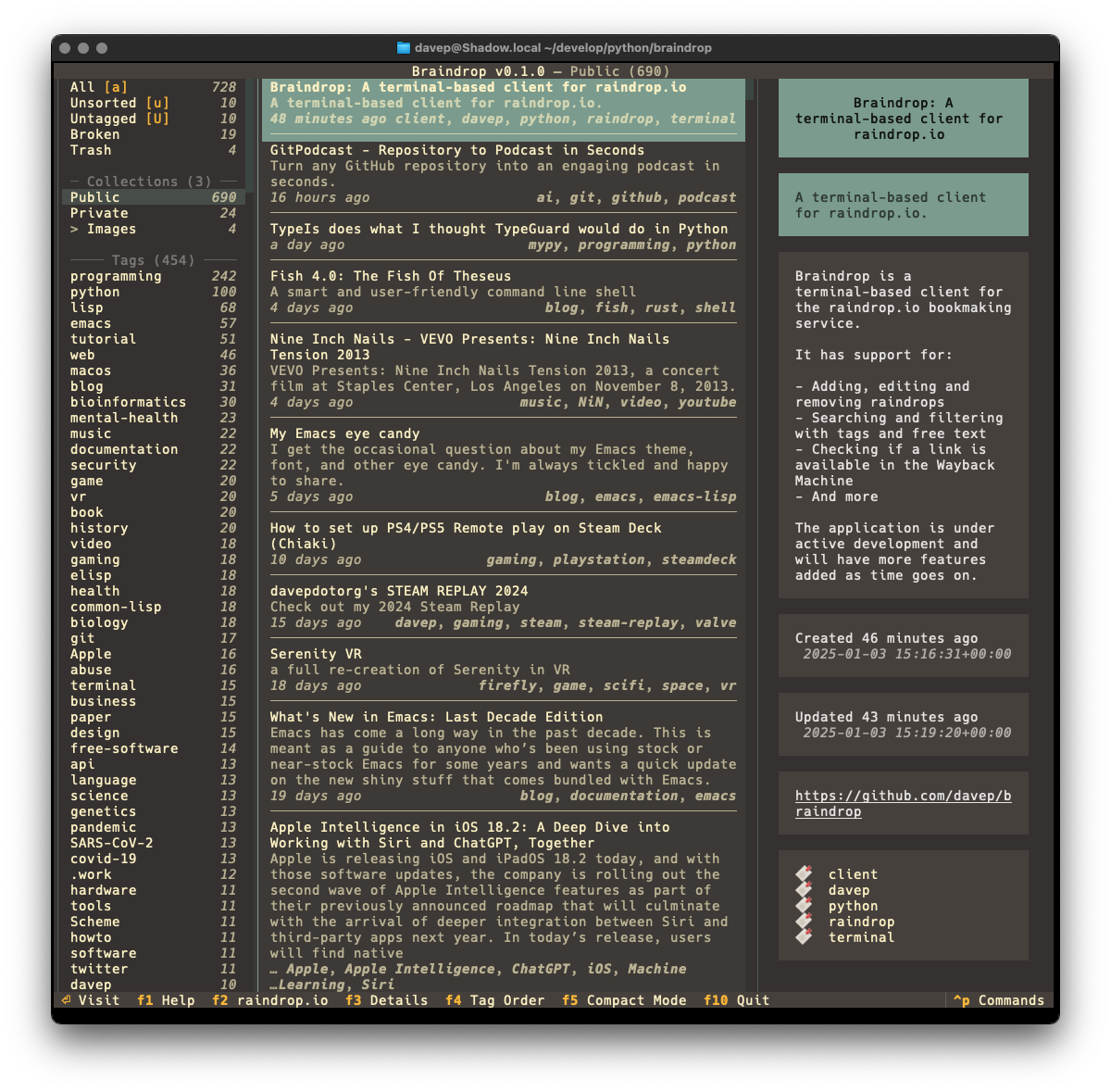
Task: Toggle Compact Mode with the f5 footer item
Action: [624, 1000]
